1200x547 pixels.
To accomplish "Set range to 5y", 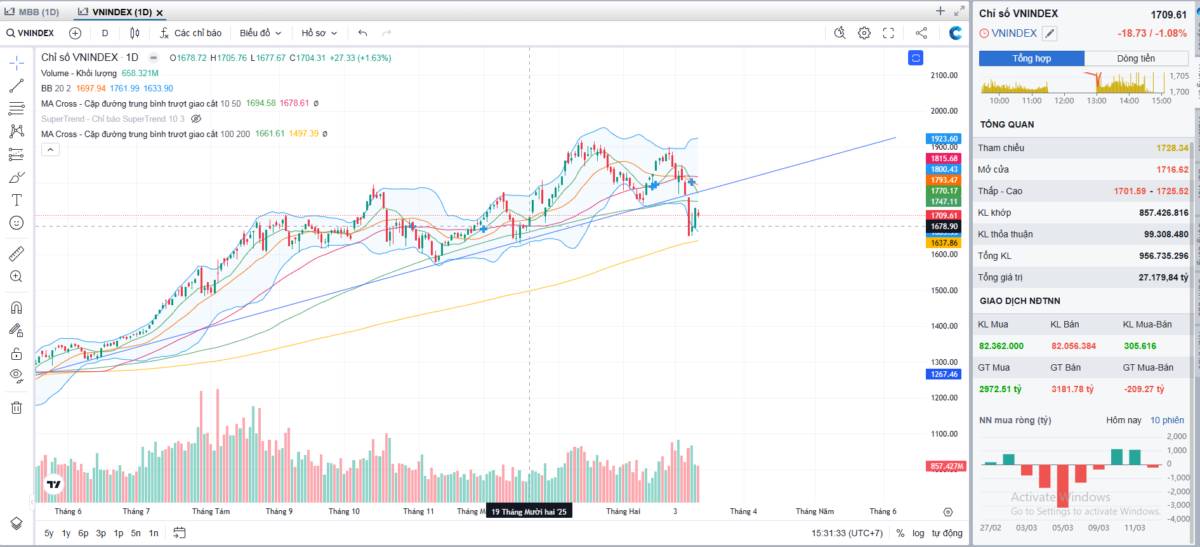I will coord(49,533).
